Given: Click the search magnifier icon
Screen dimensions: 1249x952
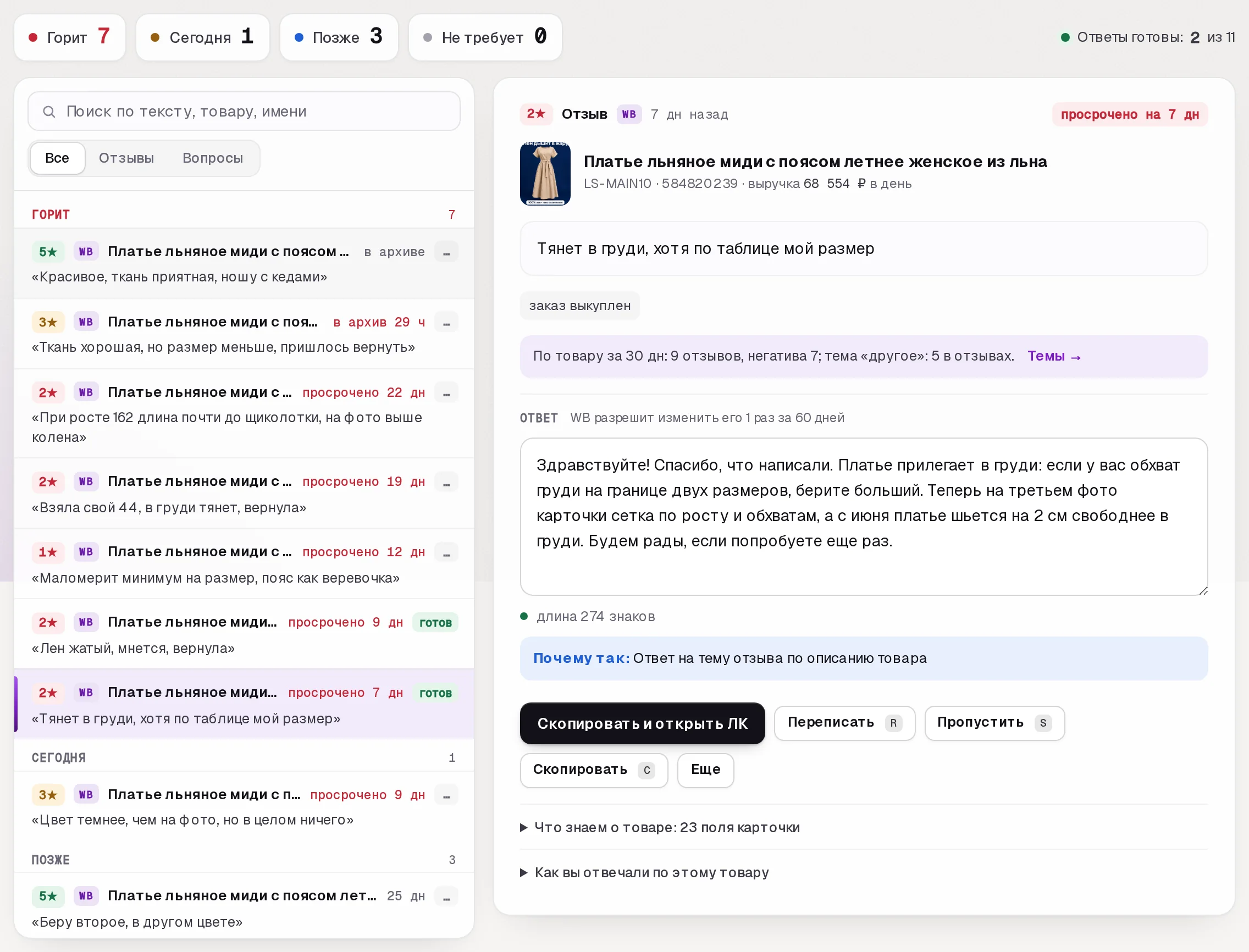Looking at the screenshot, I should click(49, 112).
